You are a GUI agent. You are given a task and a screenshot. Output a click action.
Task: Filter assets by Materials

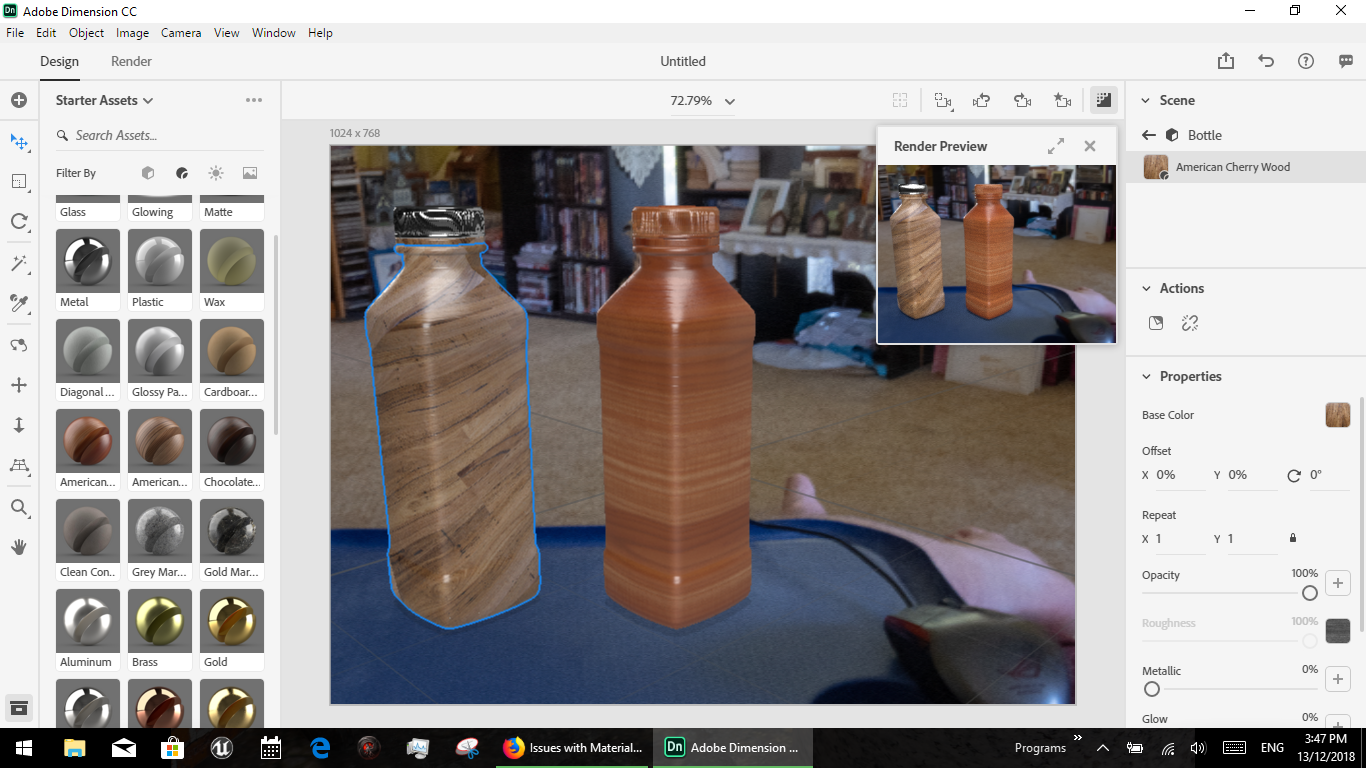click(x=182, y=173)
